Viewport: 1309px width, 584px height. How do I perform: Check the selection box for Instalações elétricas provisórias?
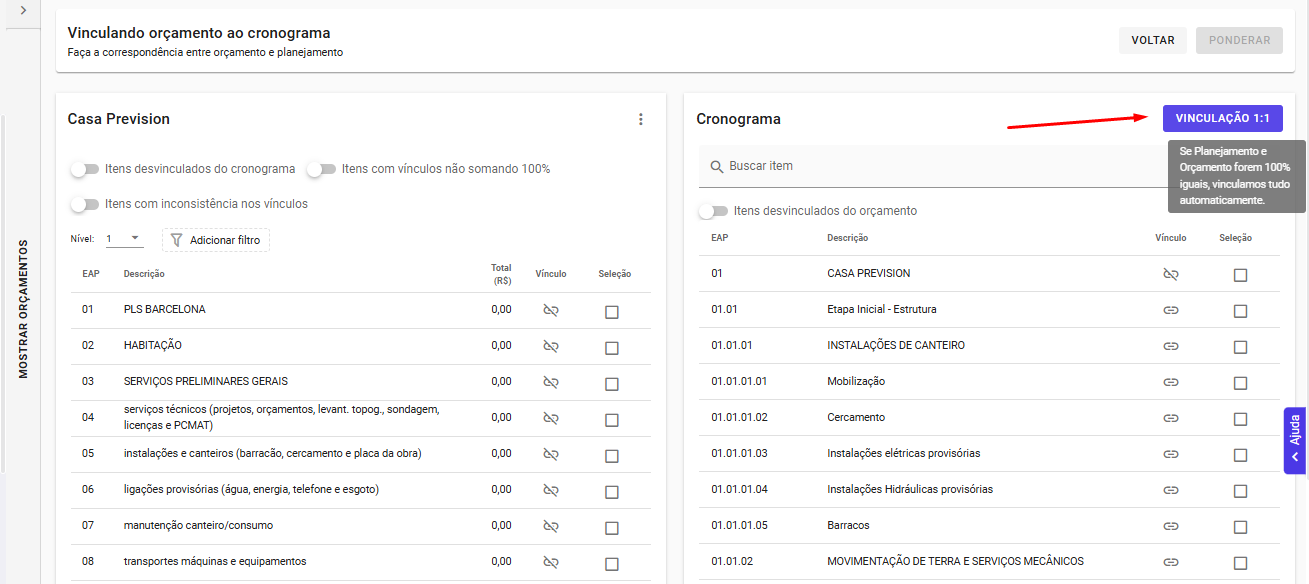pos(1240,455)
